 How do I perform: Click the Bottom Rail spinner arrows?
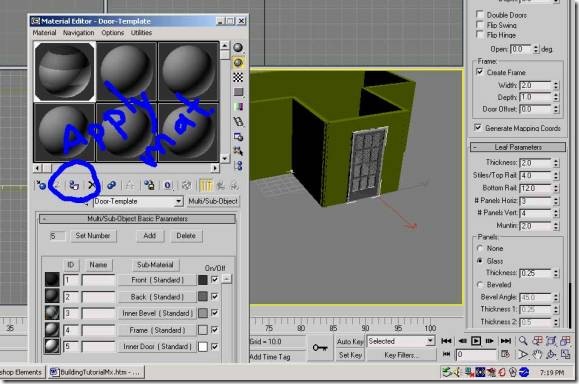(x=556, y=188)
